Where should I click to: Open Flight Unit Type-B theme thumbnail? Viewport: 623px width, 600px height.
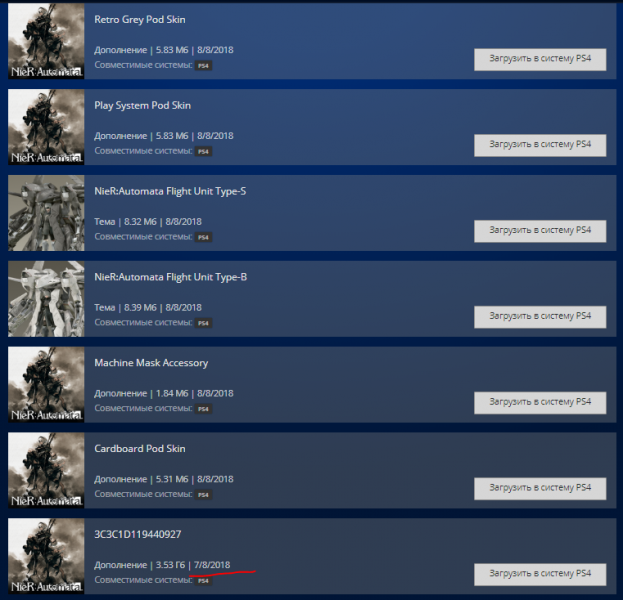pos(46,298)
